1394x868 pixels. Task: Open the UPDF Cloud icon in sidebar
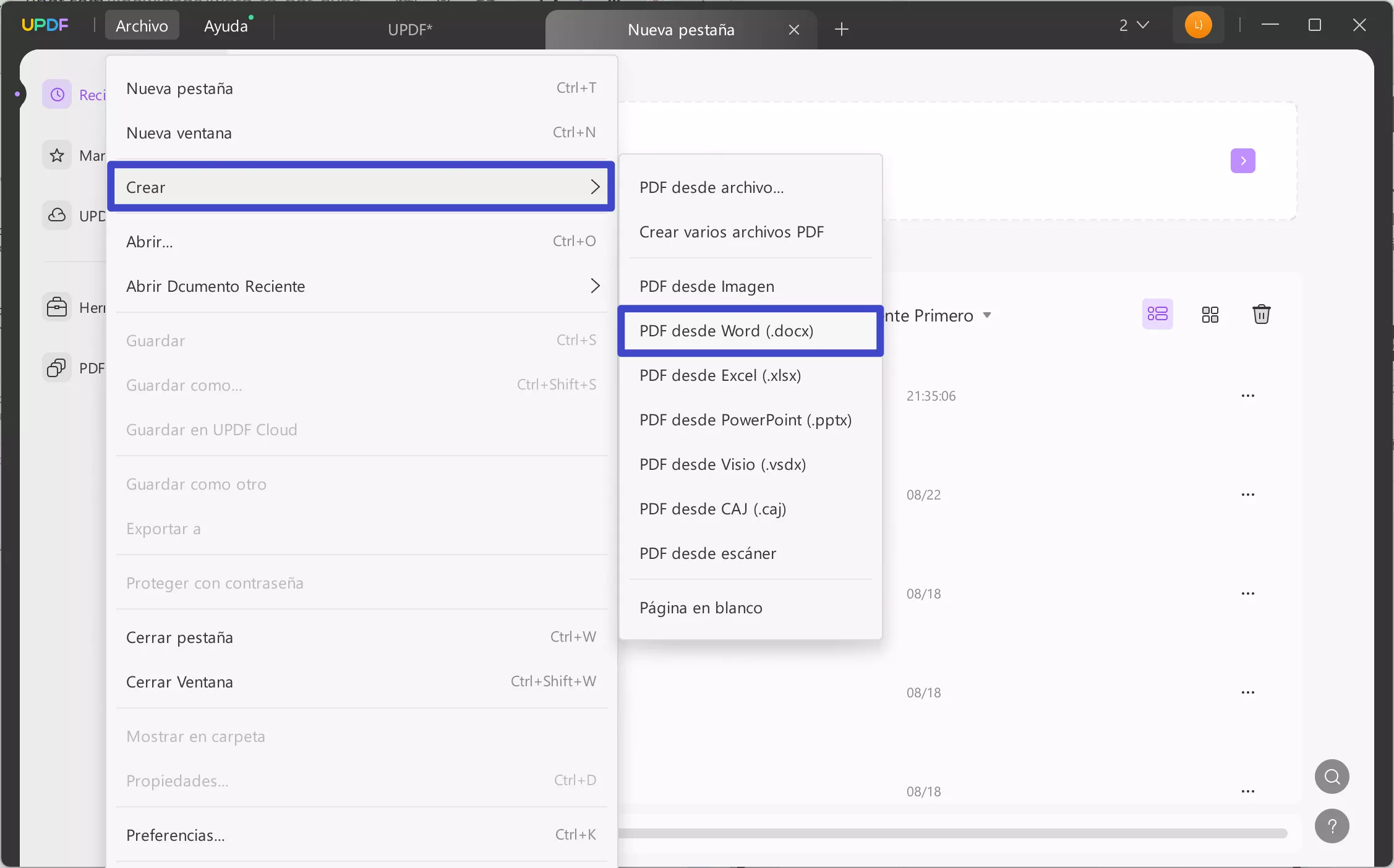[57, 216]
